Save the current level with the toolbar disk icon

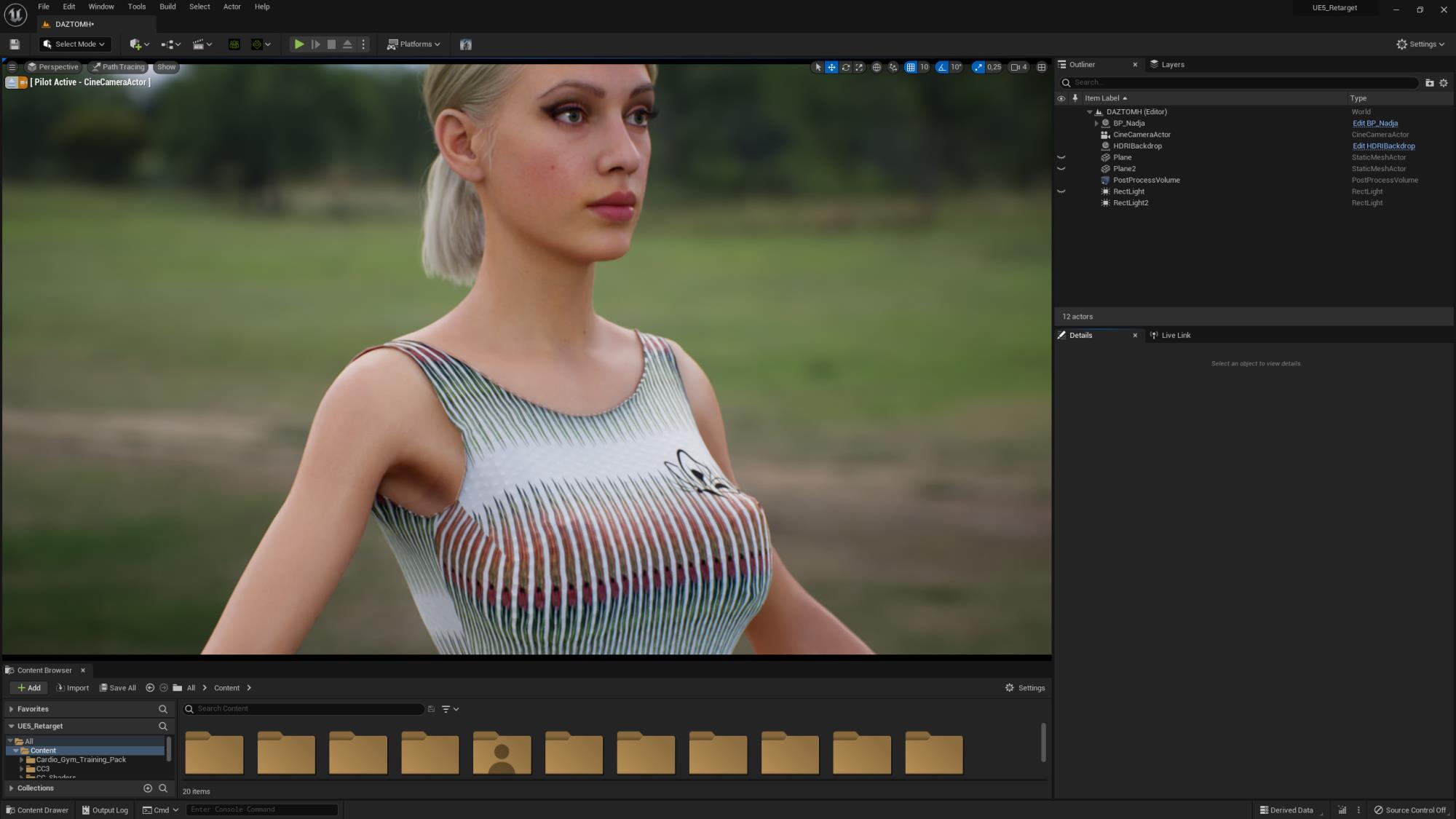pos(14,44)
